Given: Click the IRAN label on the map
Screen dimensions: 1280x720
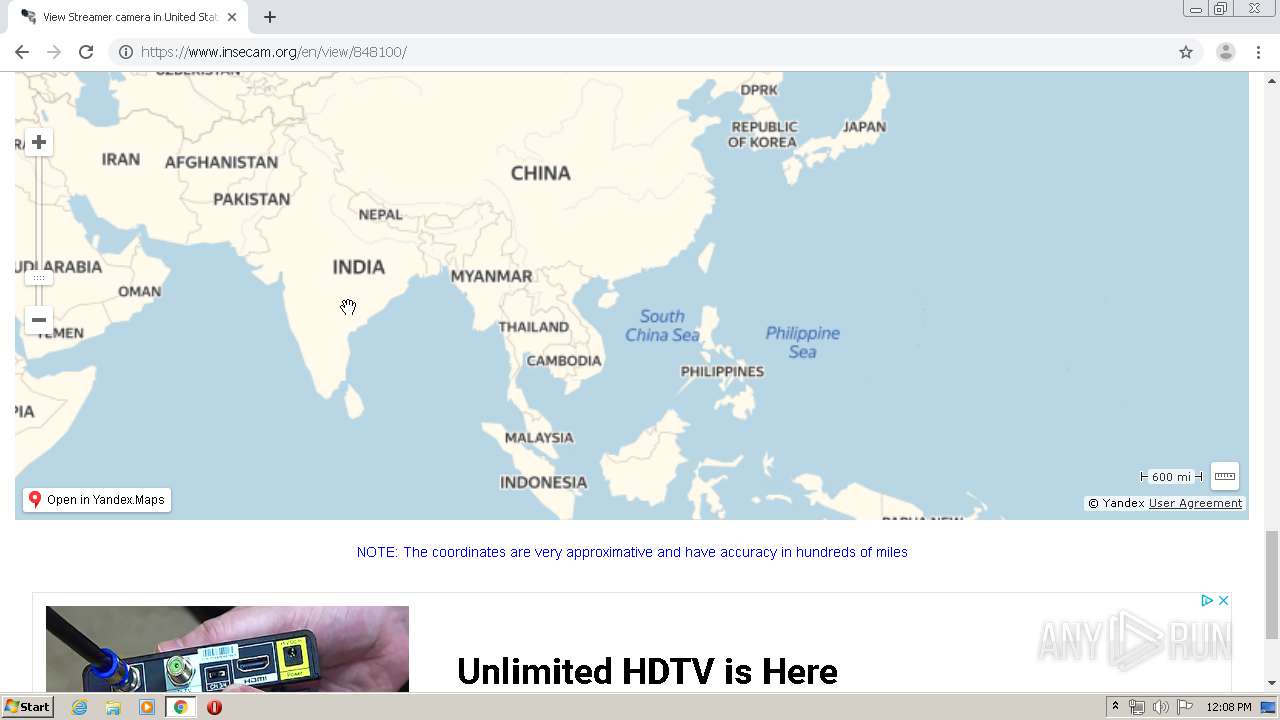Looking at the screenshot, I should [x=121, y=159].
